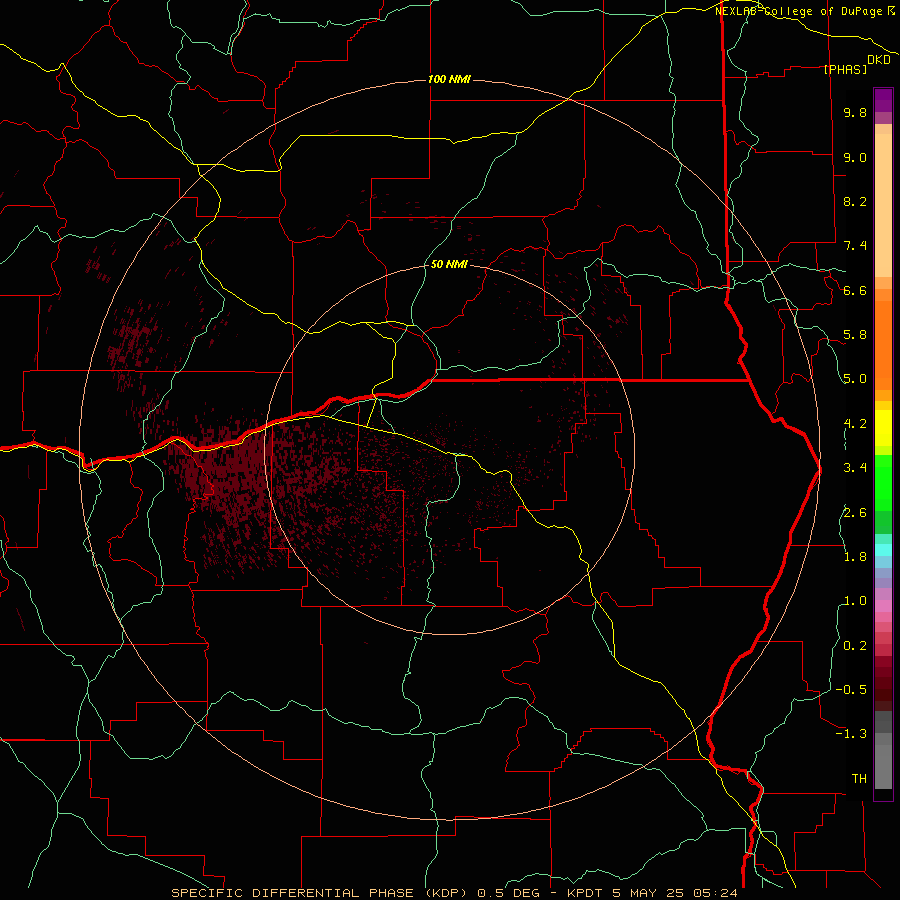Click the 1.8 scale value
Image resolution: width=900 pixels, height=900 pixels.
855,557
